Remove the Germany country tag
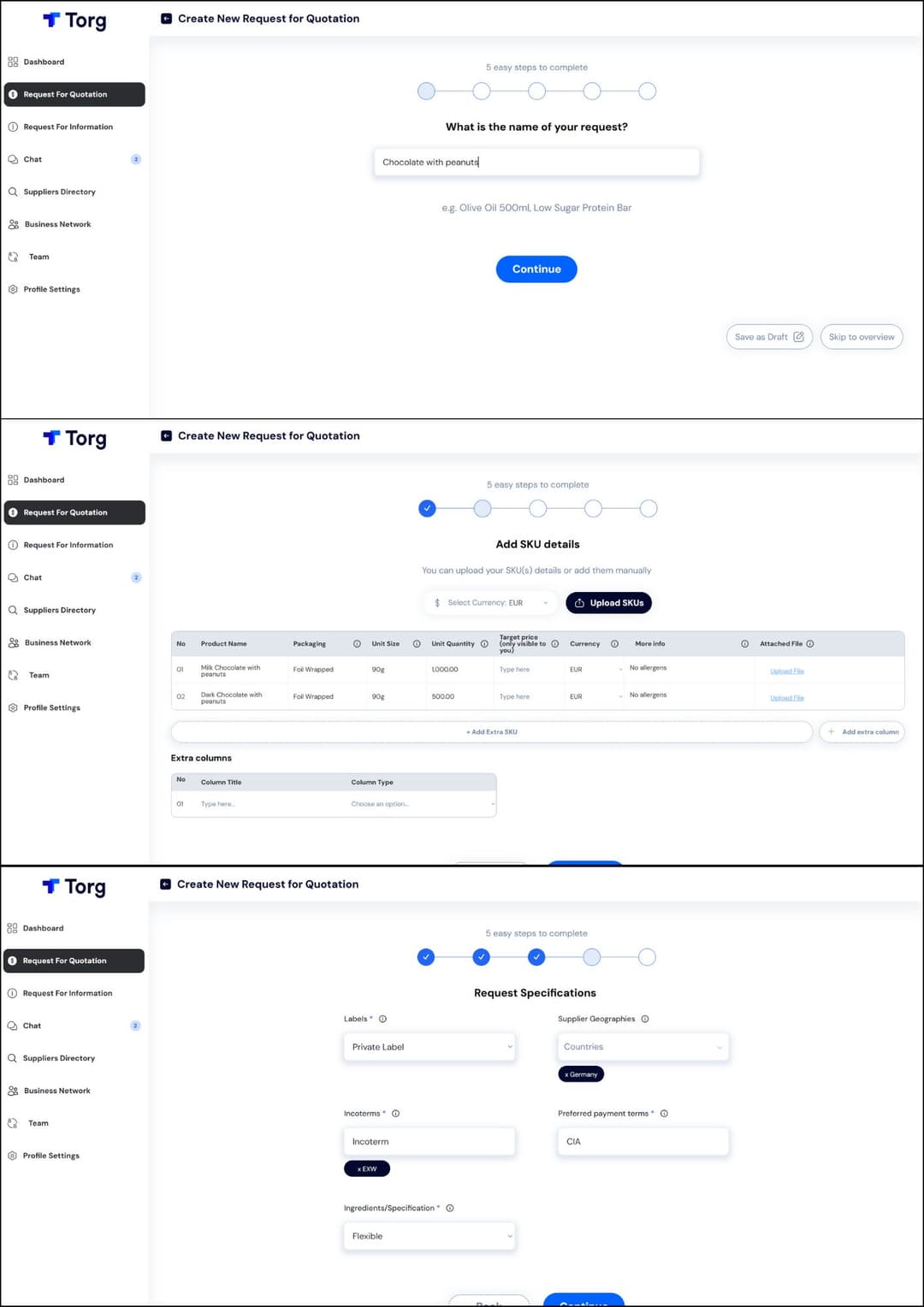 click(x=566, y=1074)
